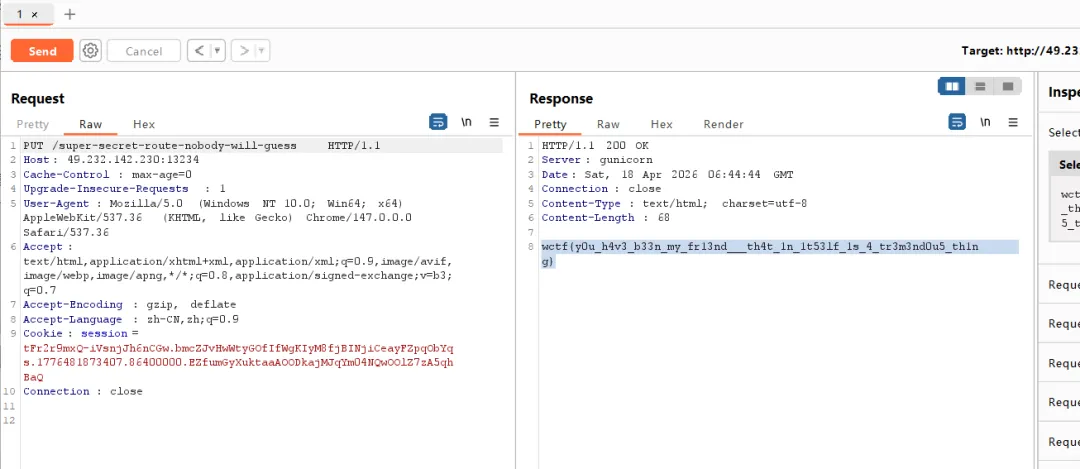Show non-printable characters in Response panel
Image resolution: width=1080 pixels, height=469 pixels.
[x=985, y=122]
